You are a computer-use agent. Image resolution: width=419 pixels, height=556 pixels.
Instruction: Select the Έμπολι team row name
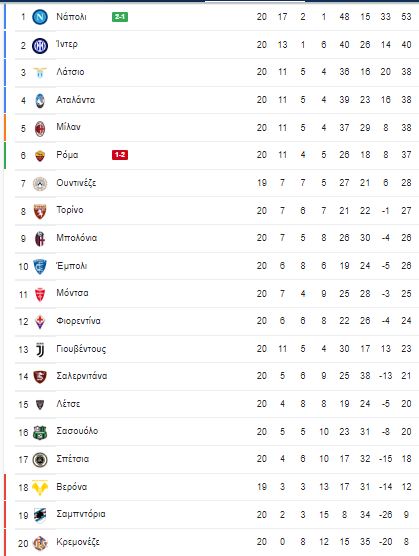(72, 266)
